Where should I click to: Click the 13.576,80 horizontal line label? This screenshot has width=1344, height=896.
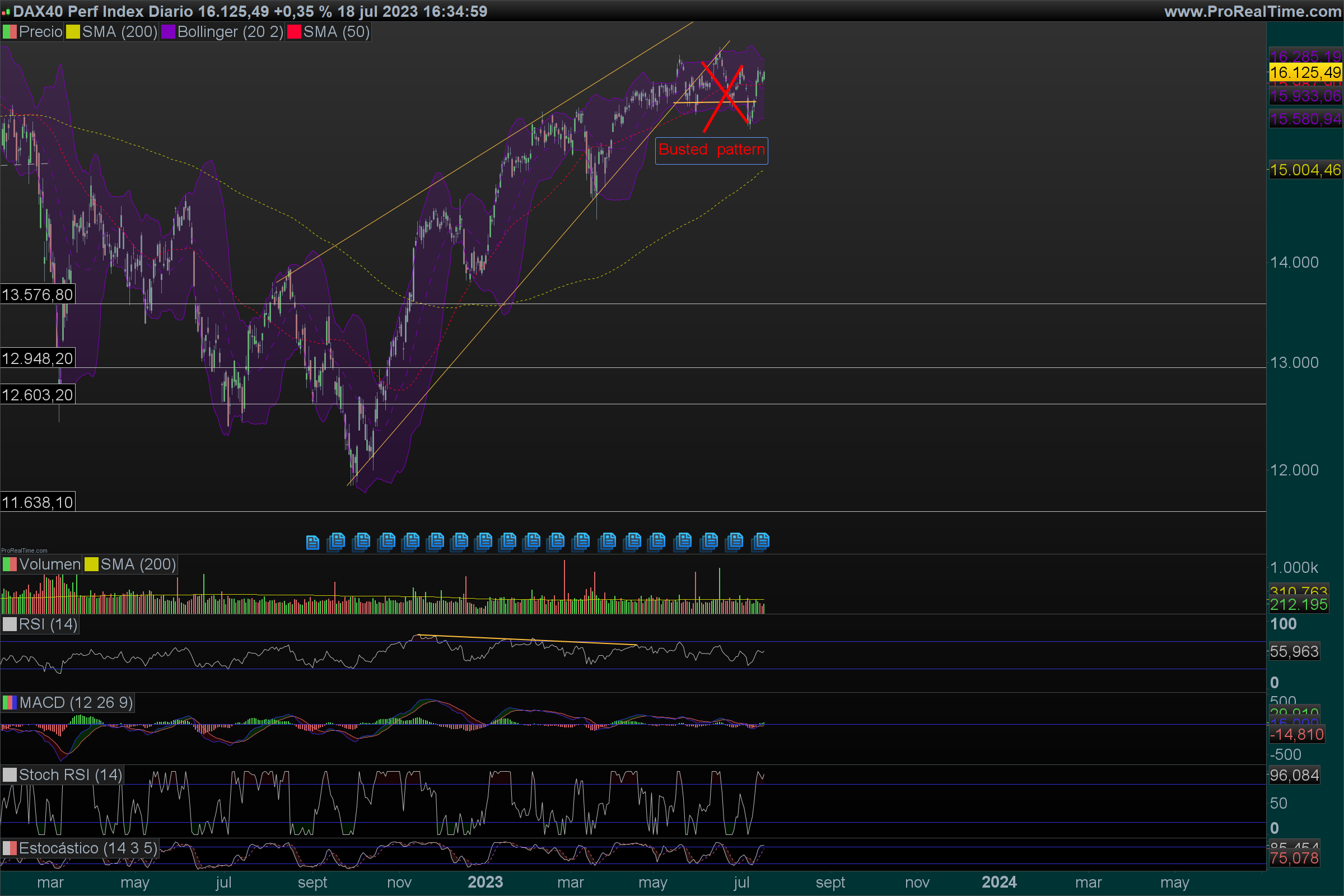[x=38, y=295]
